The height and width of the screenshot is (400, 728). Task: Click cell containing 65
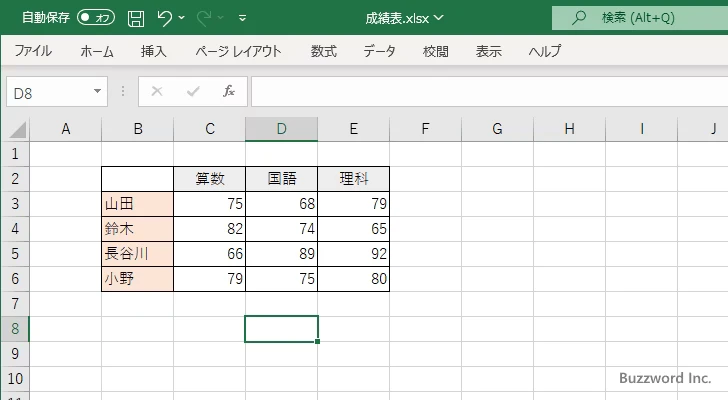(x=353, y=229)
